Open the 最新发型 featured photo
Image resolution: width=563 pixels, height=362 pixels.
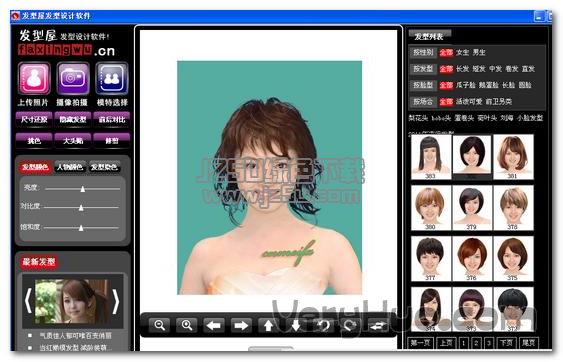point(72,301)
